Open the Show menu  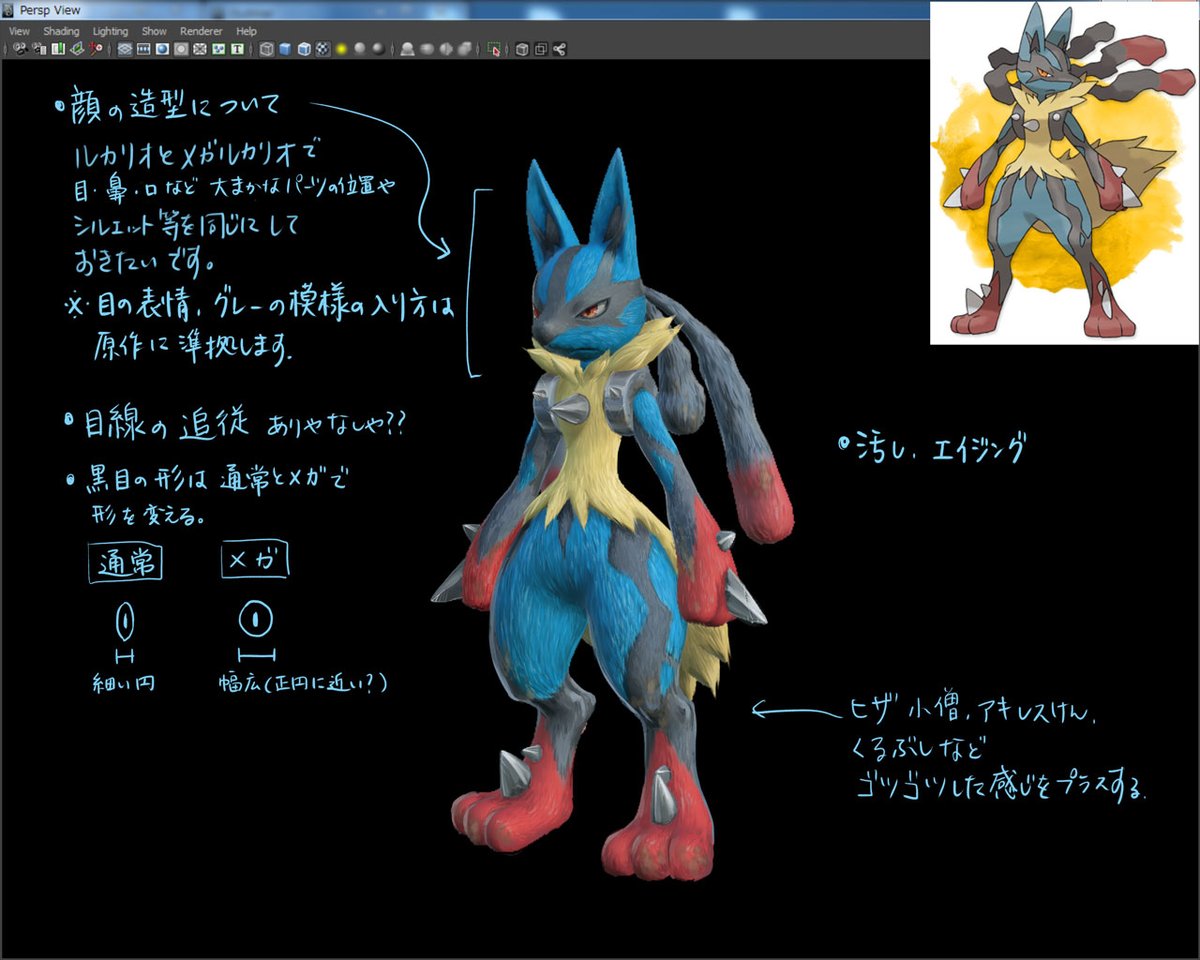[x=154, y=32]
